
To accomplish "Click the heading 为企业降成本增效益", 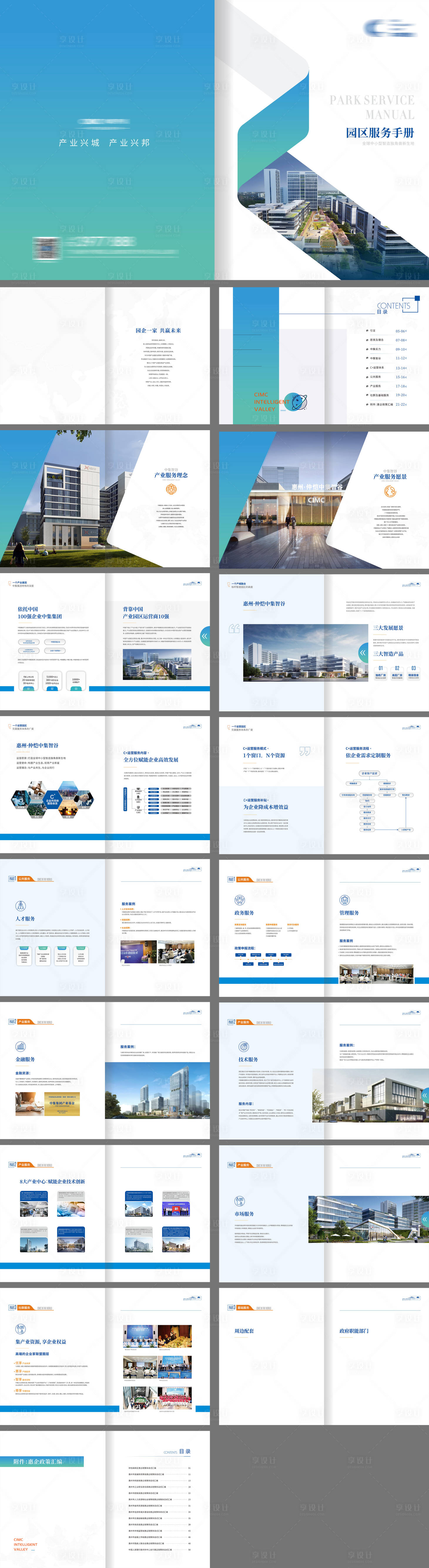I will coord(266,807).
